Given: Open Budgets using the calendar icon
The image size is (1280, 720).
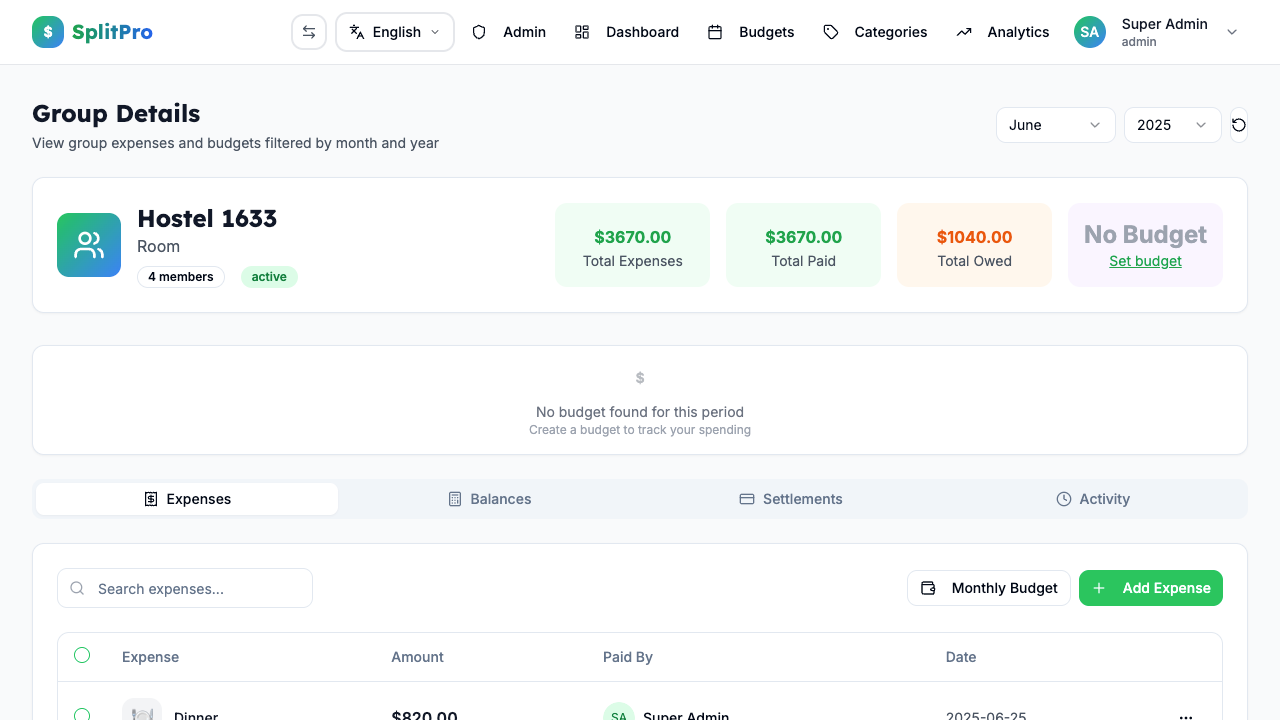Looking at the screenshot, I should point(715,32).
